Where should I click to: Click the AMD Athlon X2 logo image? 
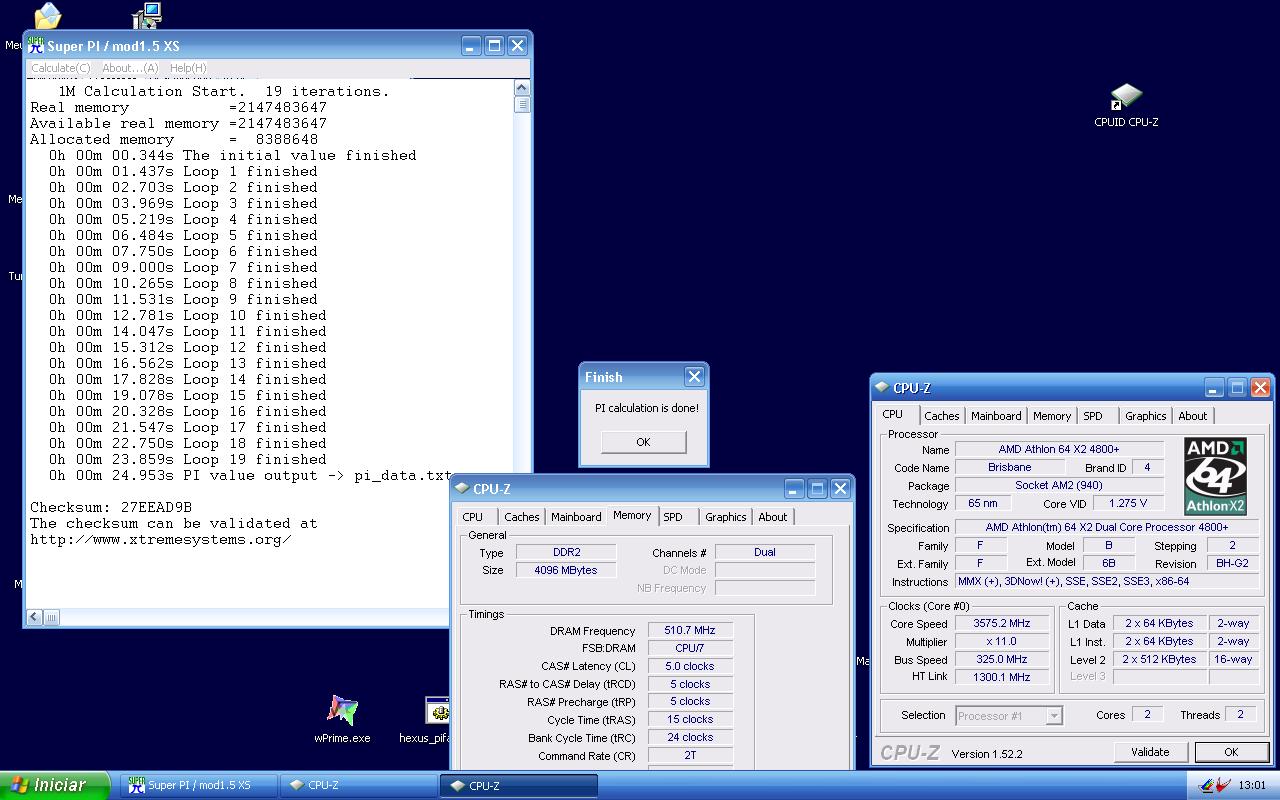1215,476
